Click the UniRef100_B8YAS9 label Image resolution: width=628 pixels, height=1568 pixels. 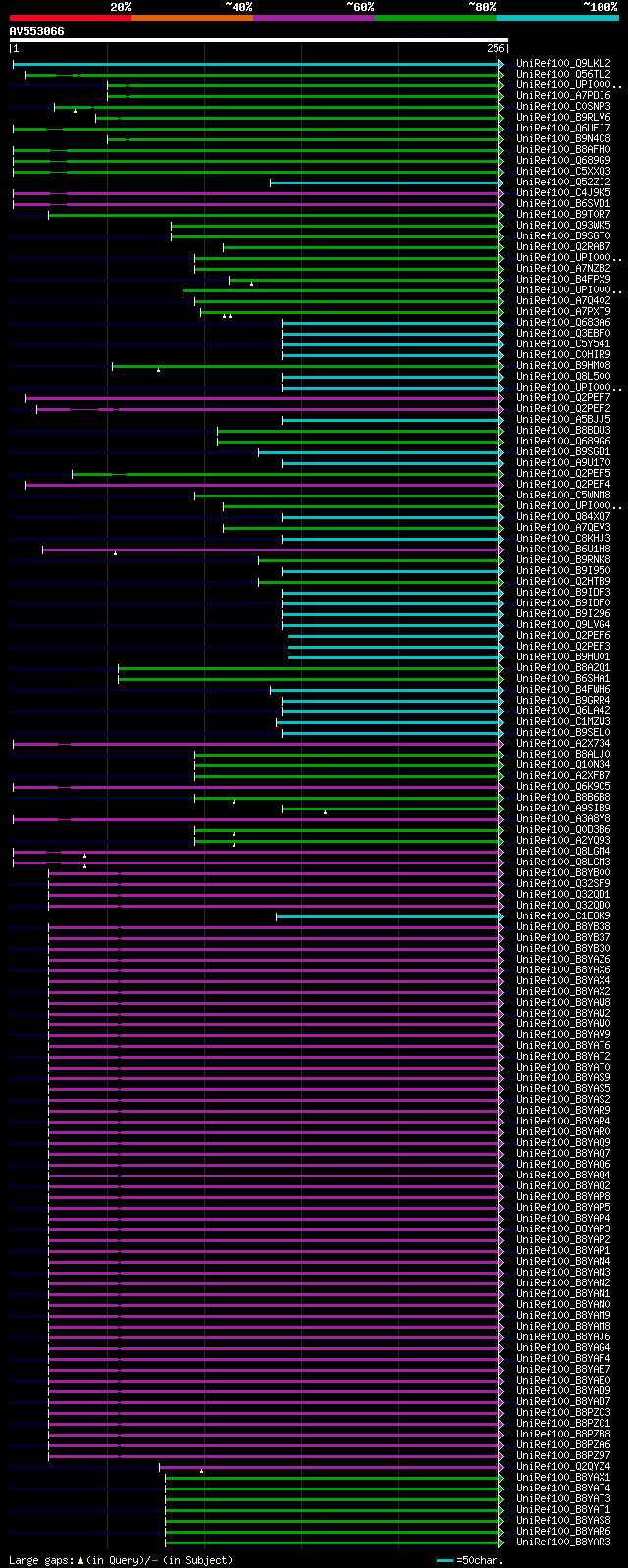click(563, 1077)
